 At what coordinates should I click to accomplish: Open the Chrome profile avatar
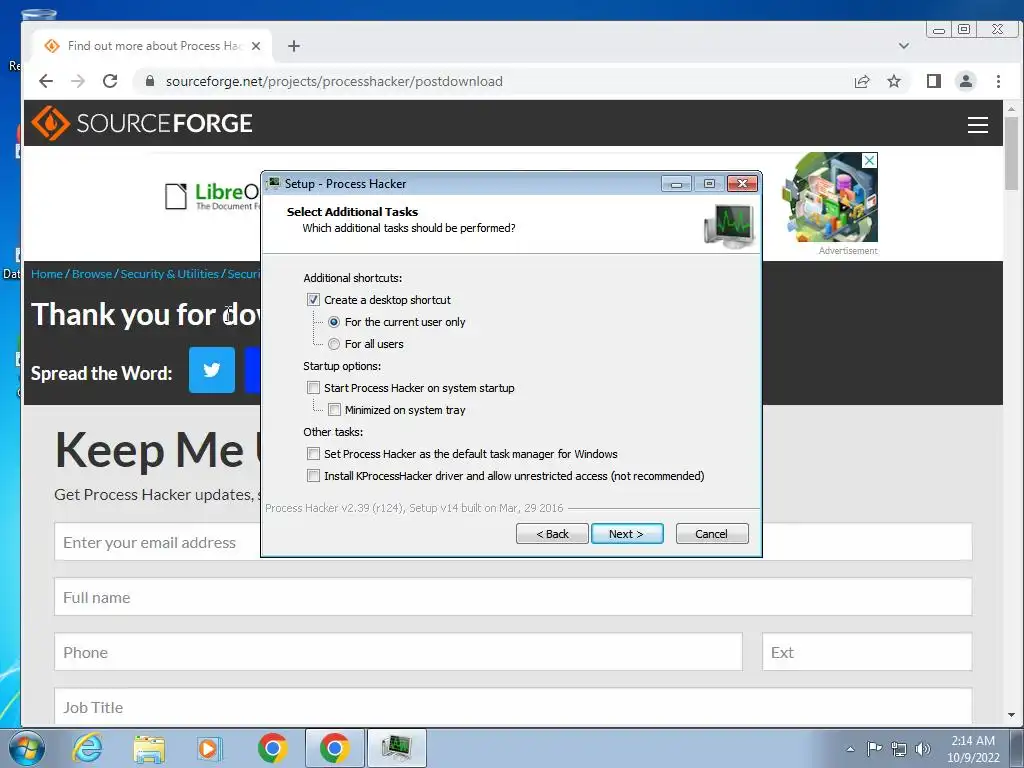coord(966,81)
